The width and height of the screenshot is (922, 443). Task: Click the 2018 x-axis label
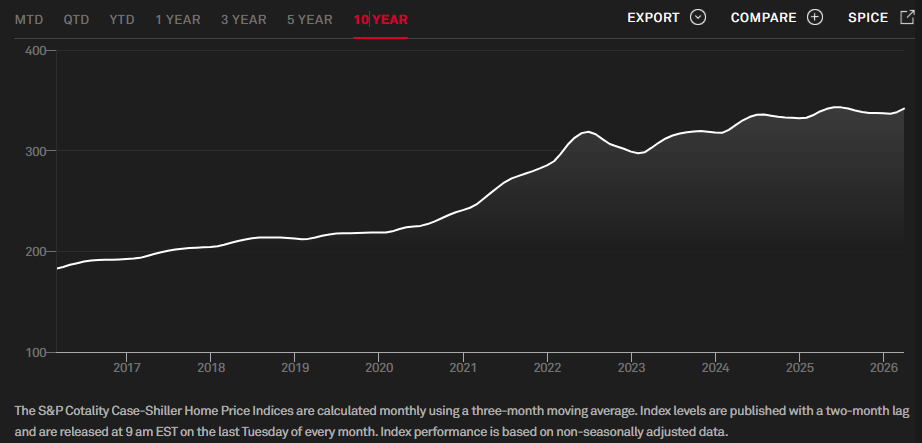click(x=211, y=368)
